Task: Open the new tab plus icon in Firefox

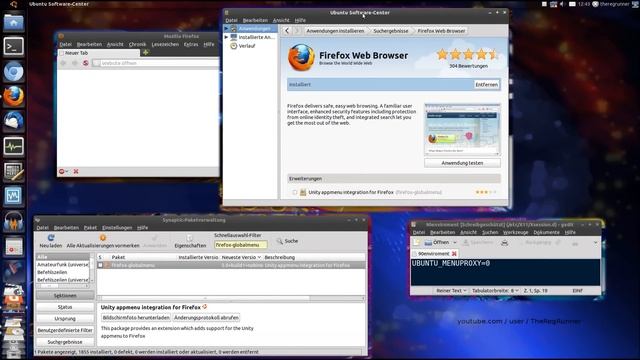Action: point(145,53)
